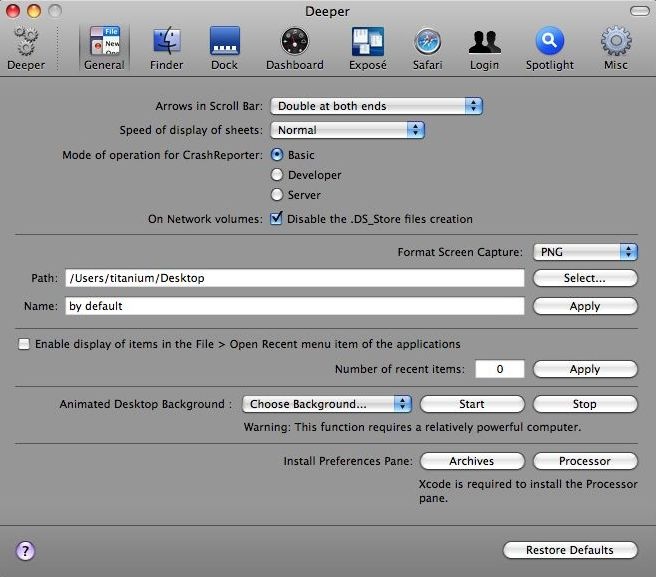Image resolution: width=656 pixels, height=577 pixels.
Task: Open the Arrows in Scroll Bar dropdown
Action: pos(376,106)
